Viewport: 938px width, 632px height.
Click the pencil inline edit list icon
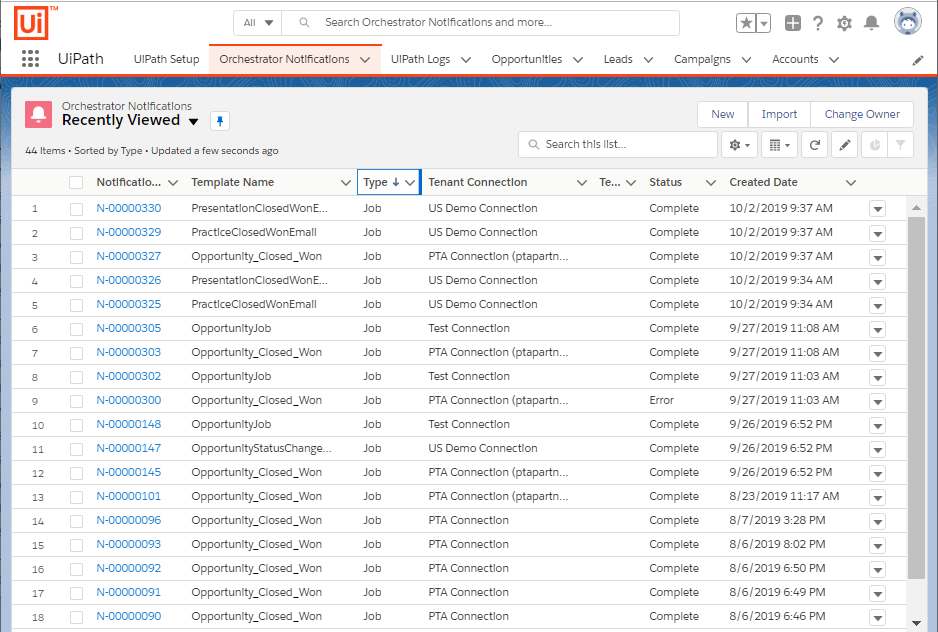pos(845,145)
